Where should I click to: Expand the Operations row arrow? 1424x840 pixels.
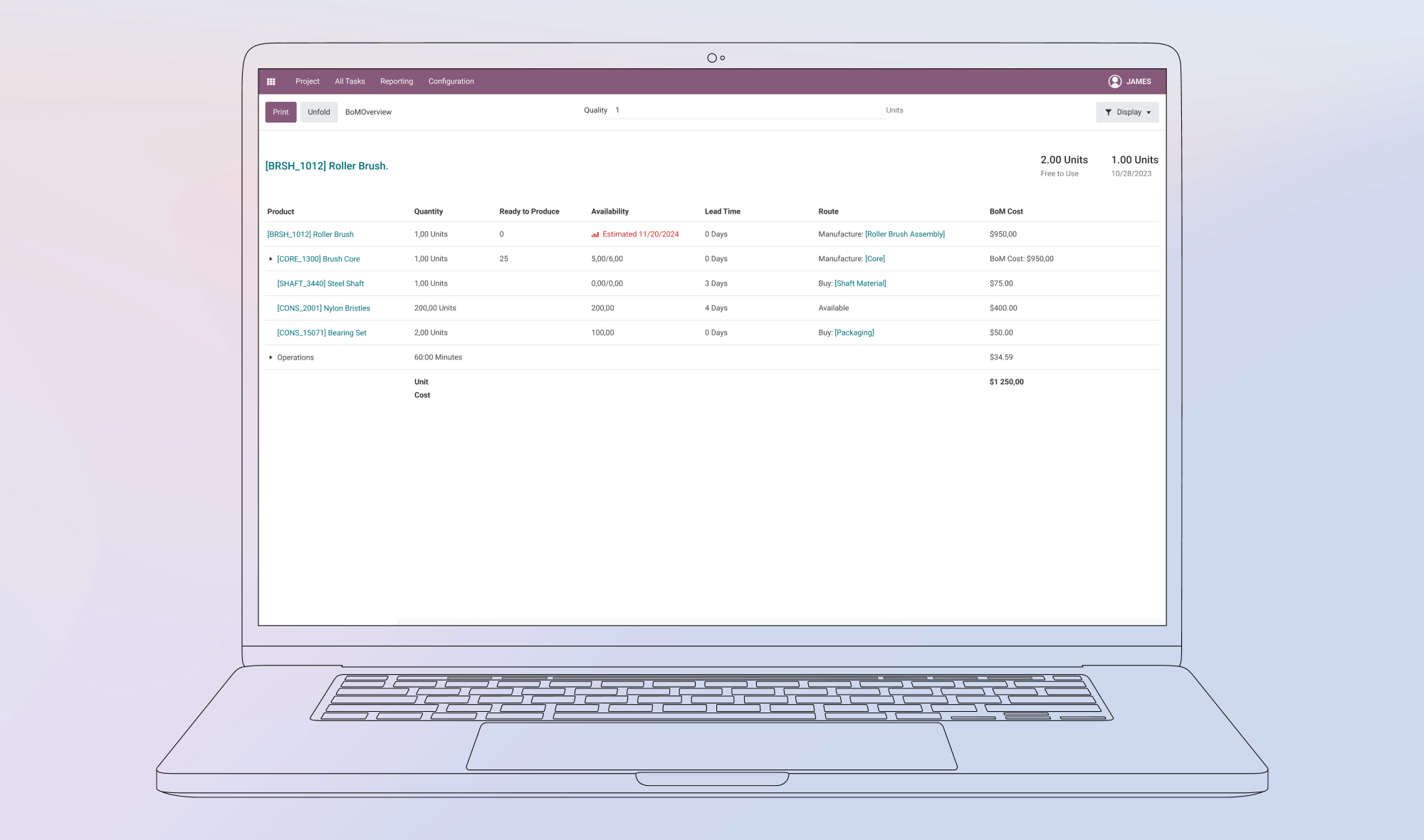271,357
